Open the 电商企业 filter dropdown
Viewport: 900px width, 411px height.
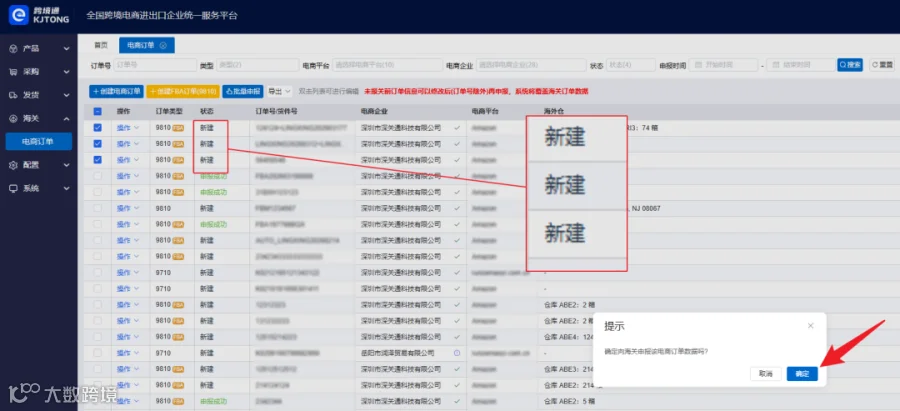531,65
